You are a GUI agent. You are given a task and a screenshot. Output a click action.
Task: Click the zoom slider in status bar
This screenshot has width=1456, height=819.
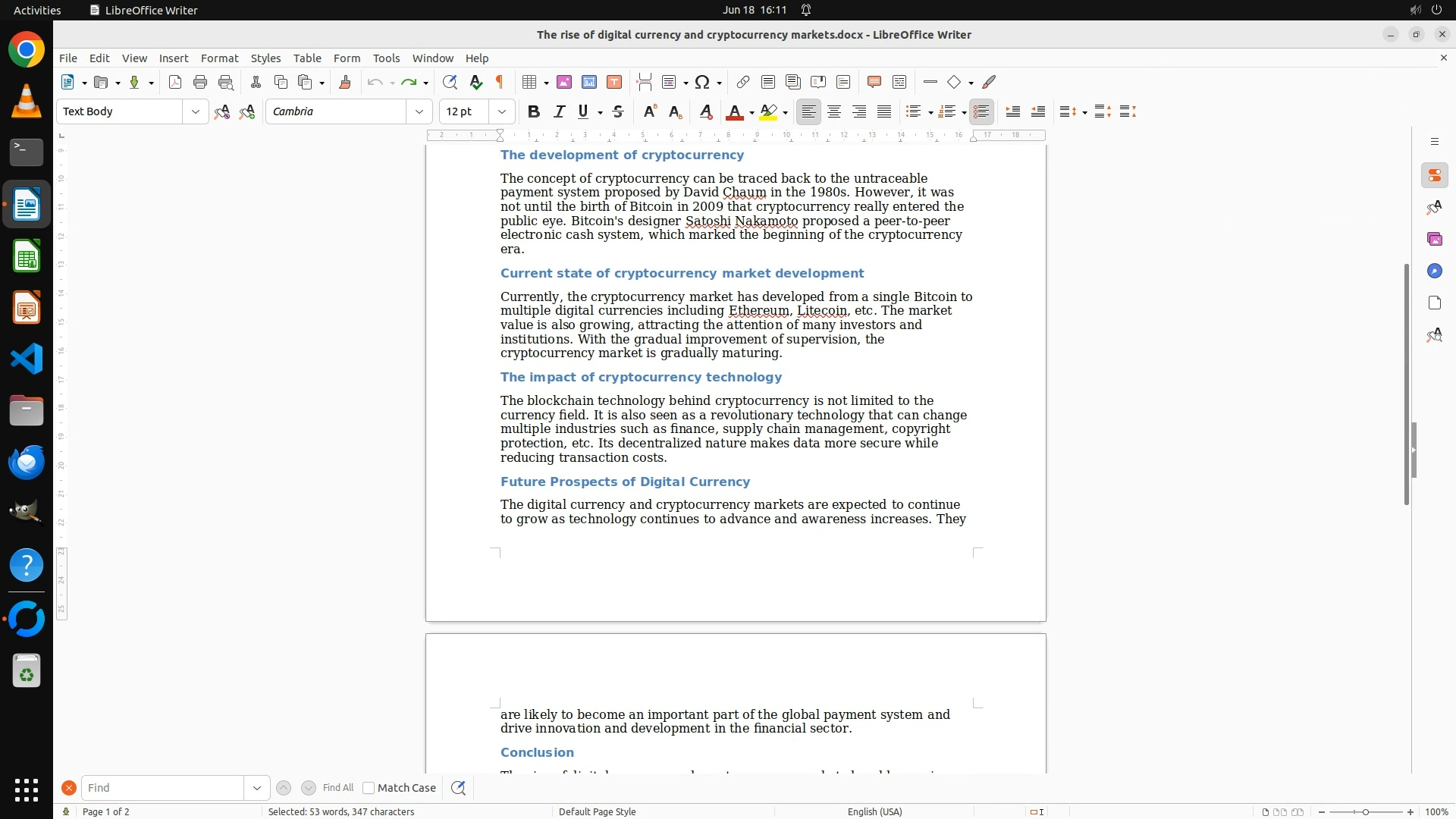click(1366, 811)
